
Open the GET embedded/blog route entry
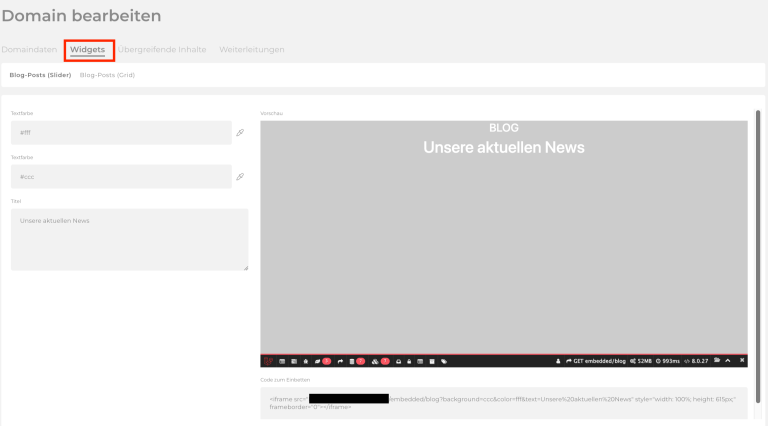click(596, 361)
